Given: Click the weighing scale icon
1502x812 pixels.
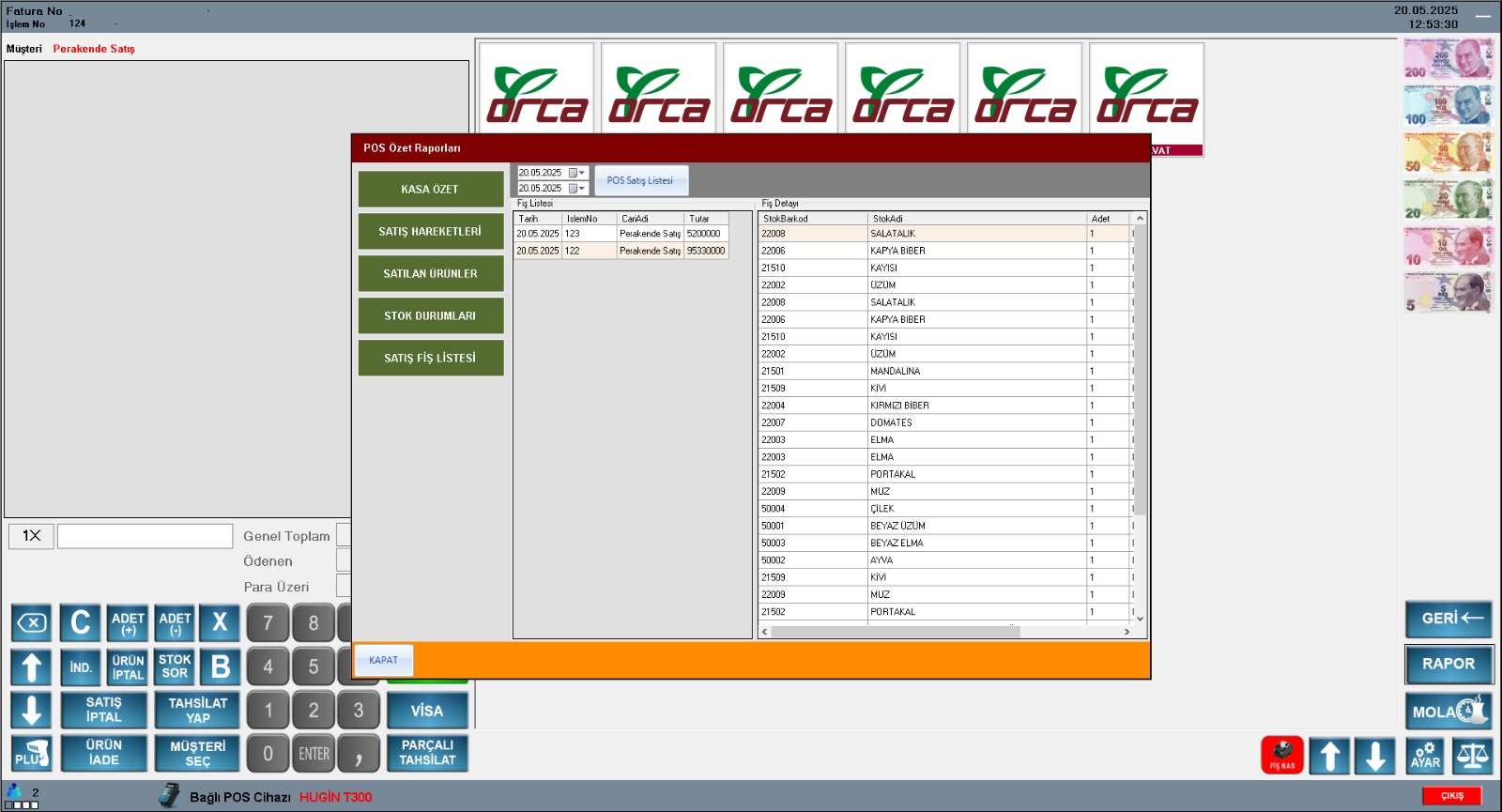Looking at the screenshot, I should click(1472, 756).
